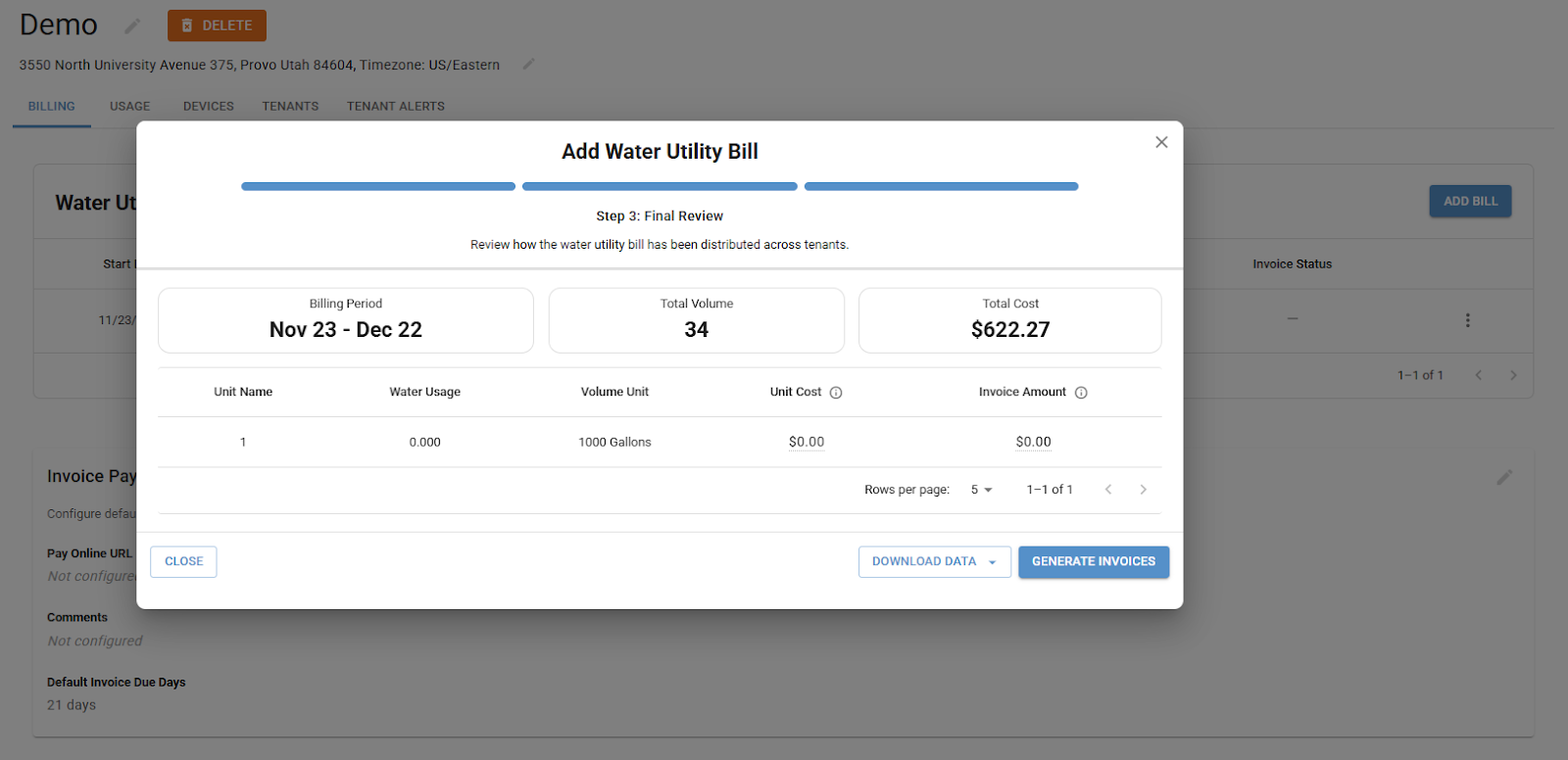Open the Rows per page dropdown
Viewport: 1568px width, 760px height.
coord(981,490)
